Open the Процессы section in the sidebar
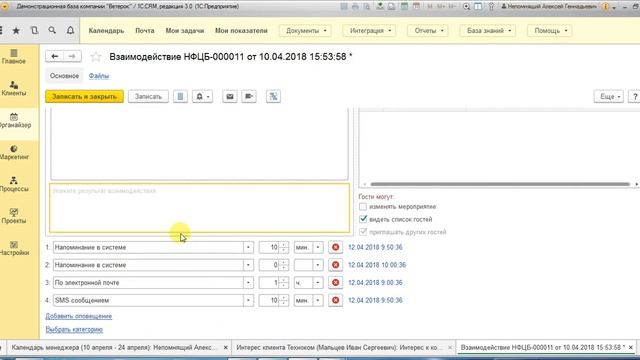The height and width of the screenshot is (360, 640). (x=14, y=184)
